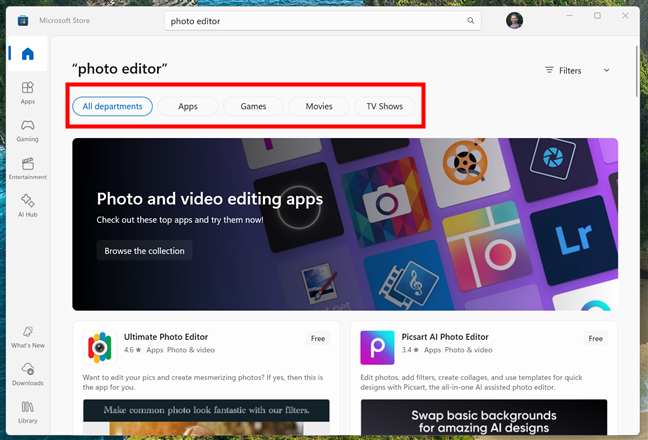Image resolution: width=648 pixels, height=440 pixels.
Task: Filter results by Apps
Action: click(188, 107)
